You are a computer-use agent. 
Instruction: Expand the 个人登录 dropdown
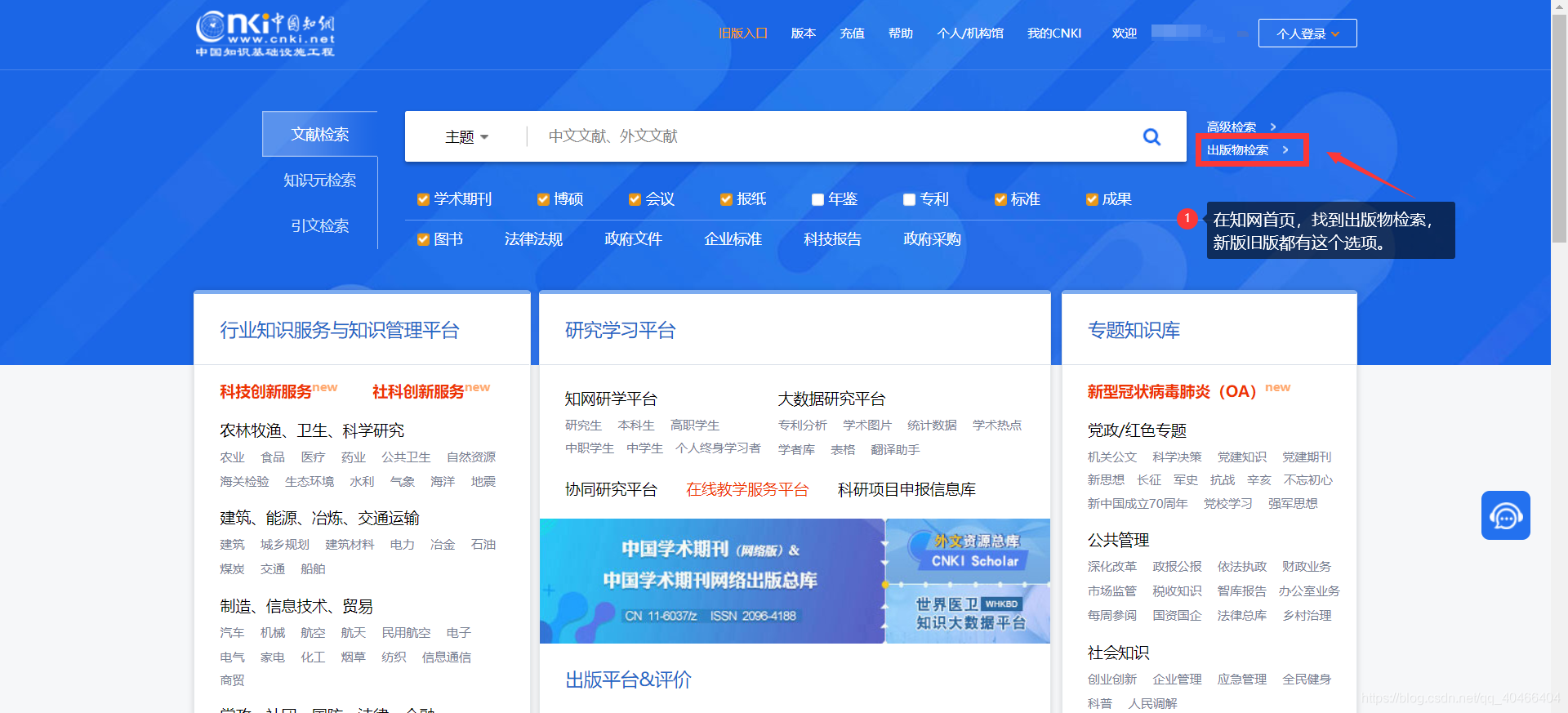[x=1307, y=33]
